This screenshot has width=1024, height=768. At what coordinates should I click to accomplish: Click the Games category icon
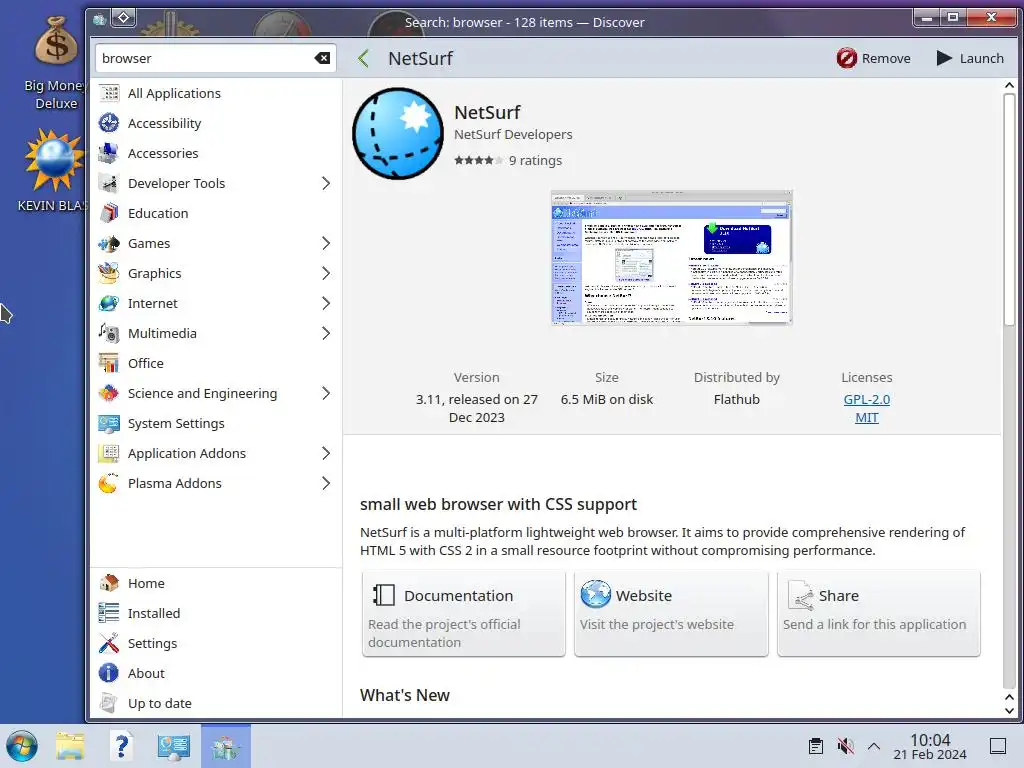click(109, 244)
